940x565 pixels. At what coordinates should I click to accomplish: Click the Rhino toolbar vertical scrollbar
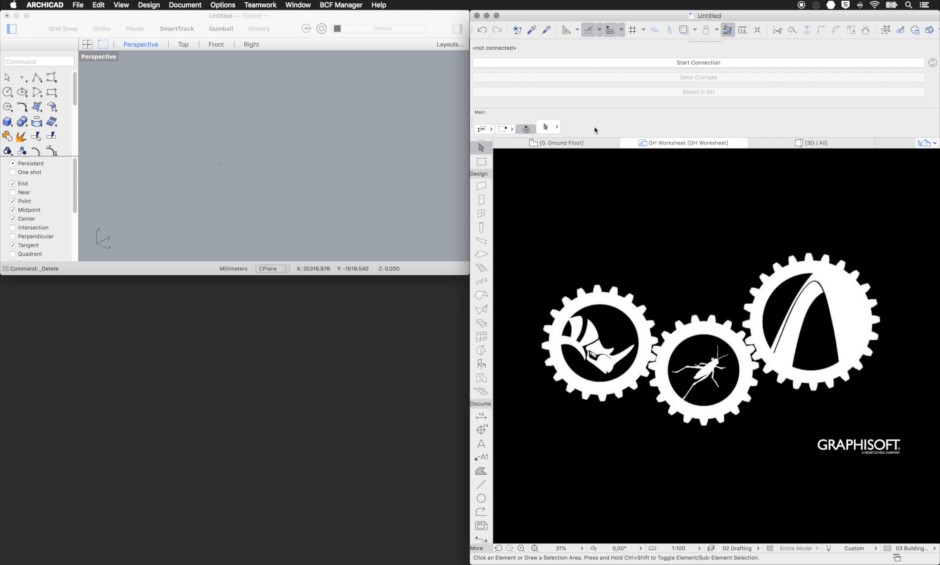(75, 89)
